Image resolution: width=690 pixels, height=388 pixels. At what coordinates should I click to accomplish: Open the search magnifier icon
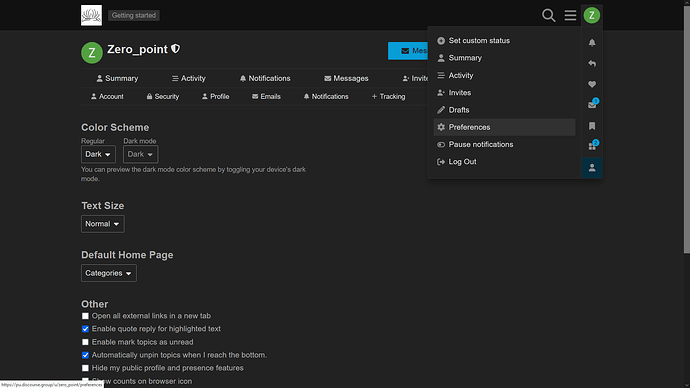[548, 15]
